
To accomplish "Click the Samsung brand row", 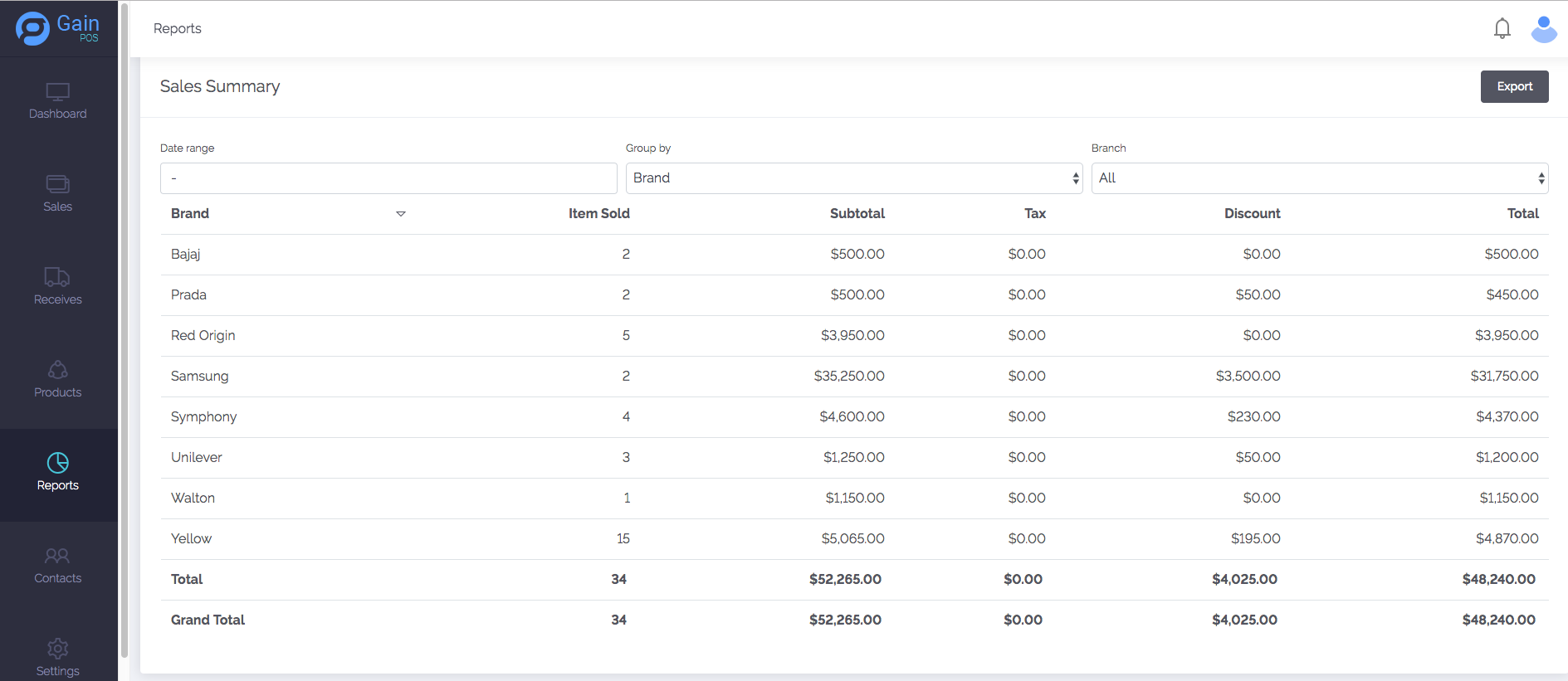I will (199, 377).
